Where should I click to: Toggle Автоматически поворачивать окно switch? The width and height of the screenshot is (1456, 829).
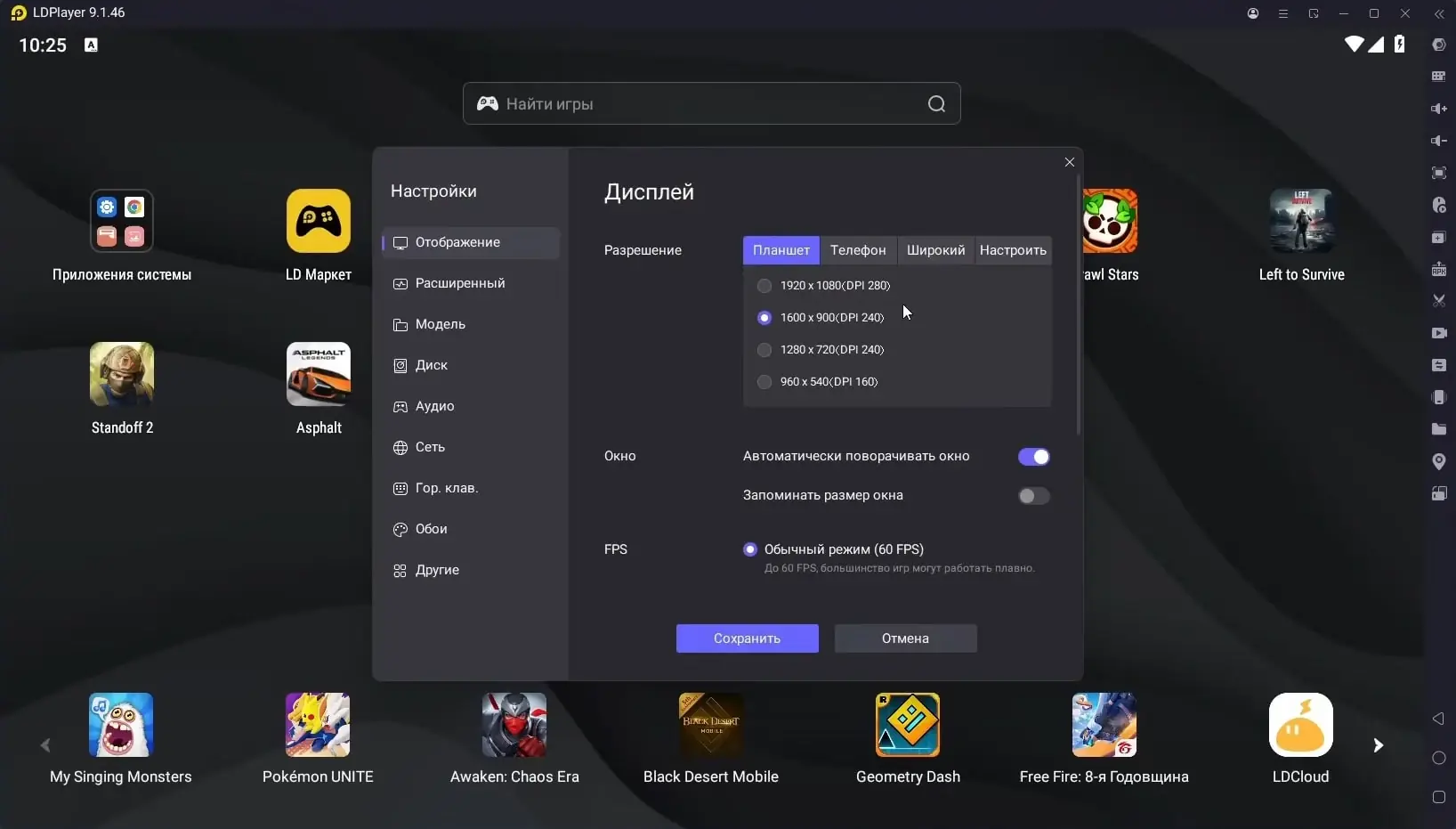pos(1034,457)
